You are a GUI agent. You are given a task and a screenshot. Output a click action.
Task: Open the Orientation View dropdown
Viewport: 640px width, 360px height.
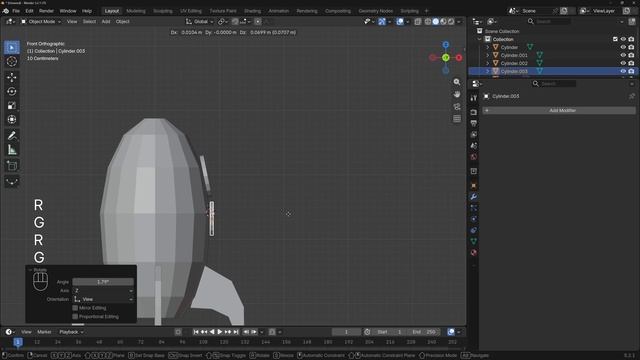pos(103,299)
